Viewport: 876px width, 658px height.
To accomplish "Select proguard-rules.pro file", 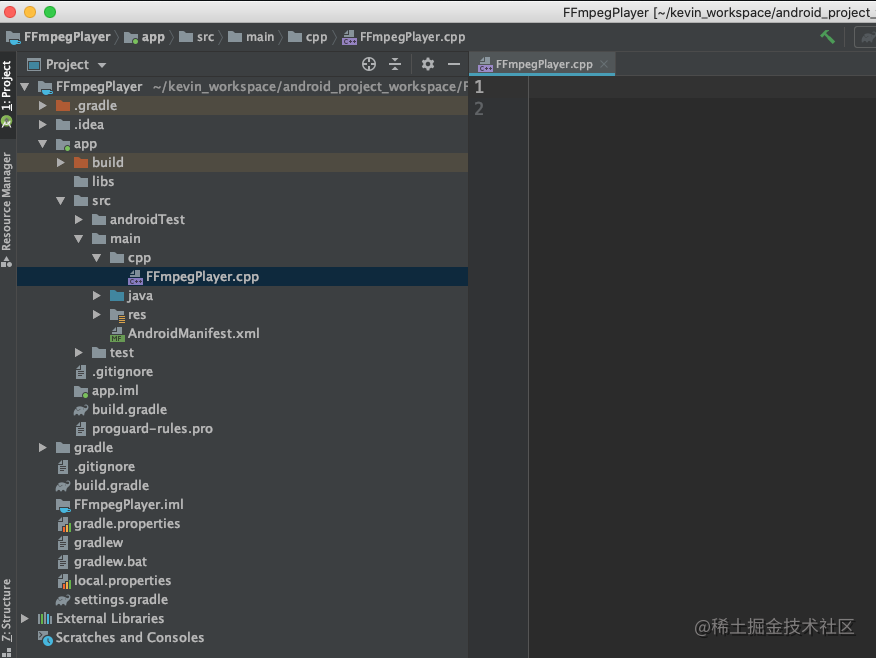I will [x=242, y=428].
